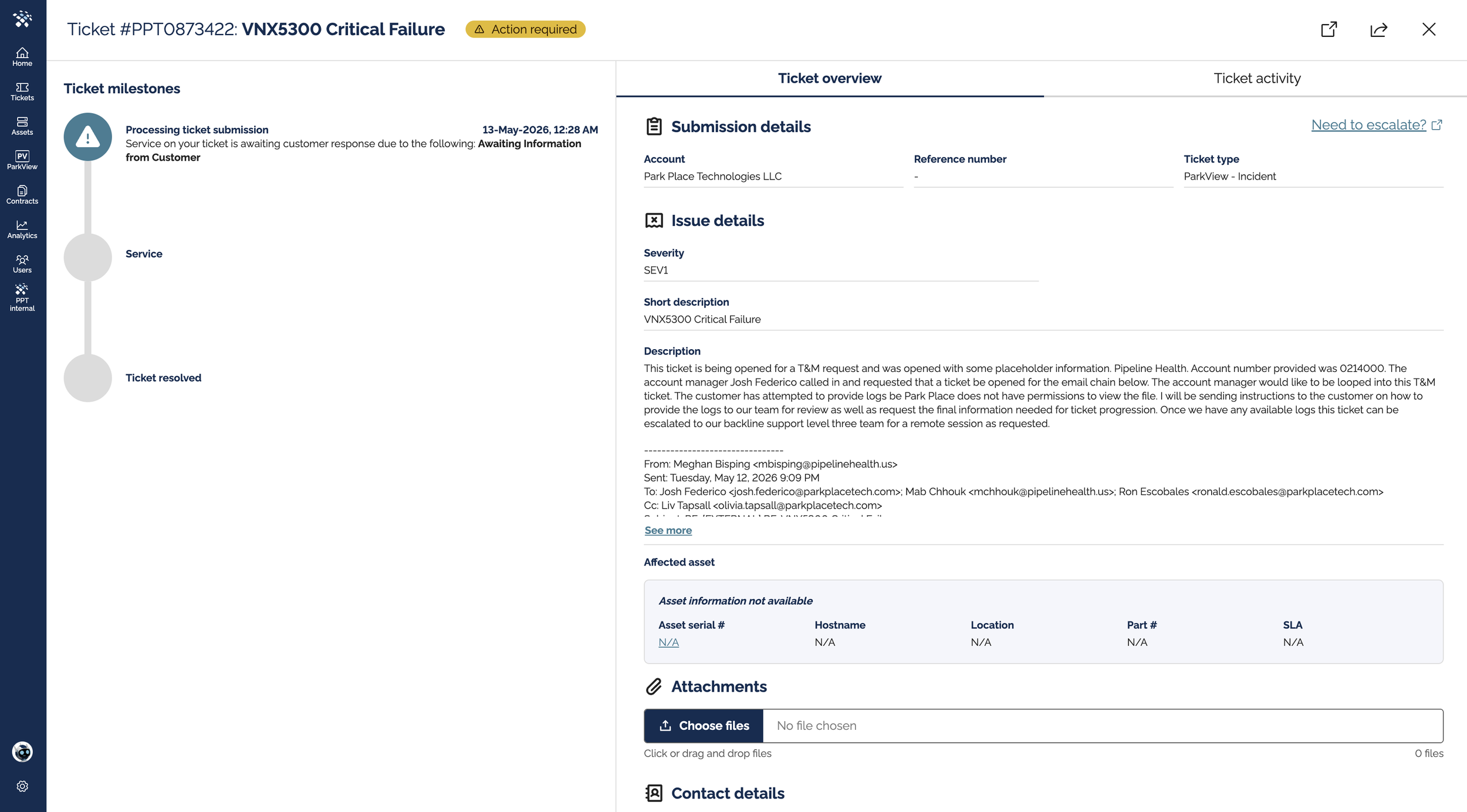
Task: Click the Sent: Tuesday, May 12 line
Action: (x=732, y=478)
